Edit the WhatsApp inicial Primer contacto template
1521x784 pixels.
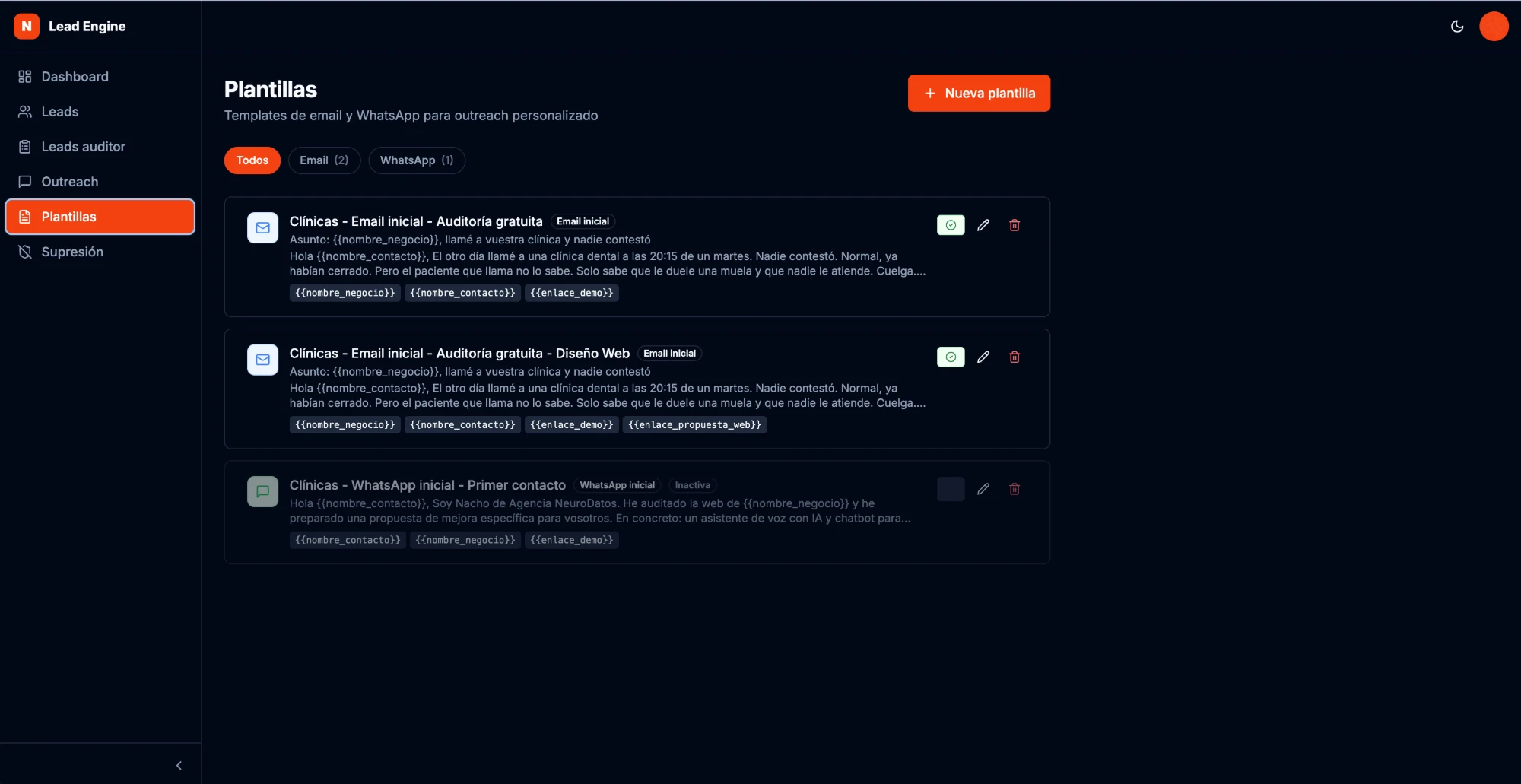[983, 489]
